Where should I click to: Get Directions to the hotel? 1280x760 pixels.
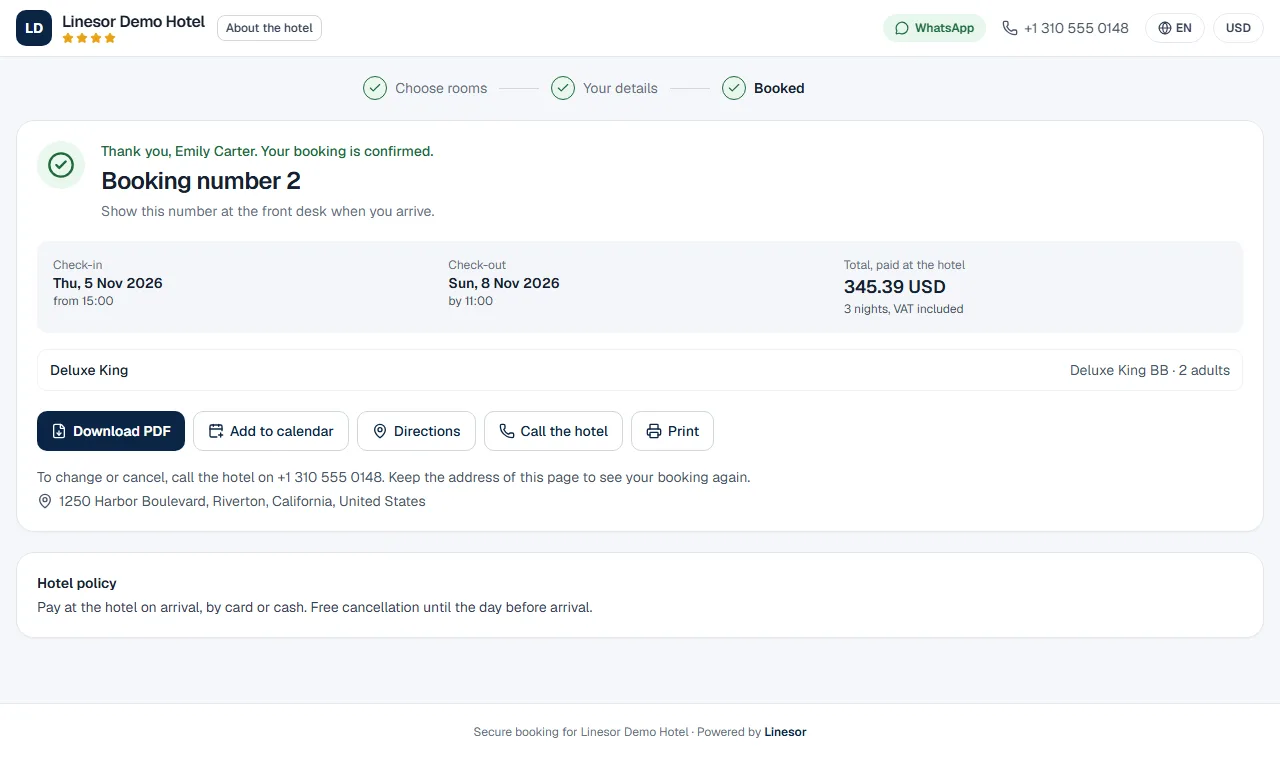click(416, 431)
